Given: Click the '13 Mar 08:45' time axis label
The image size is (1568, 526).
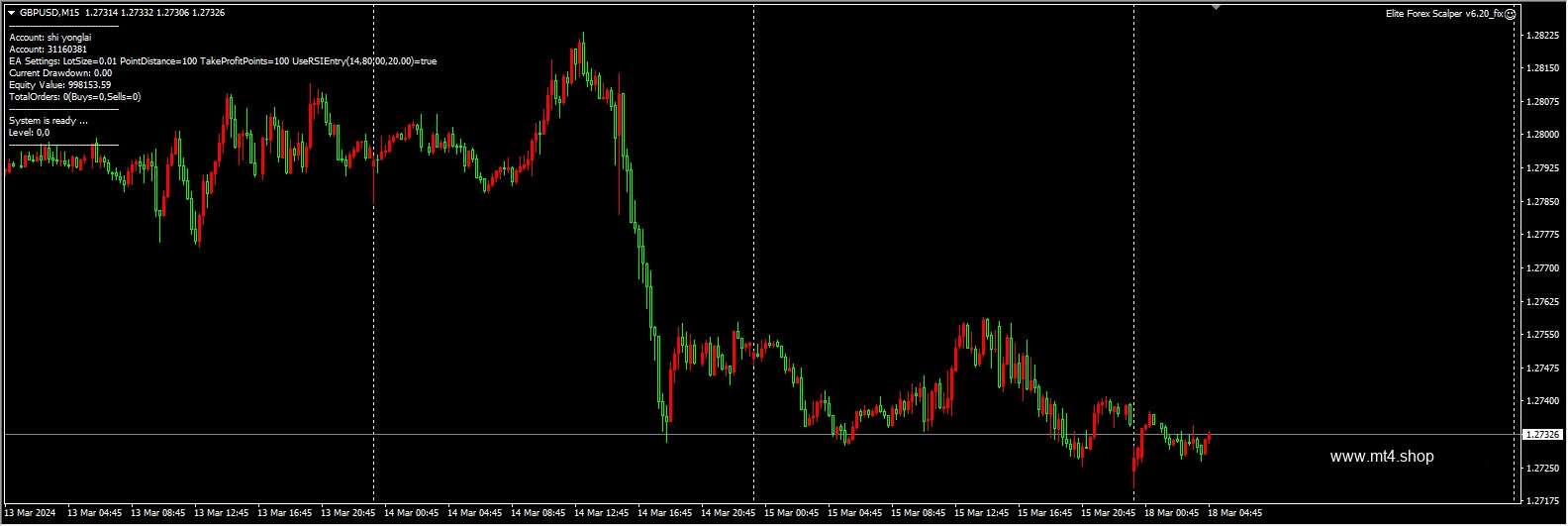Looking at the screenshot, I should 158,513.
